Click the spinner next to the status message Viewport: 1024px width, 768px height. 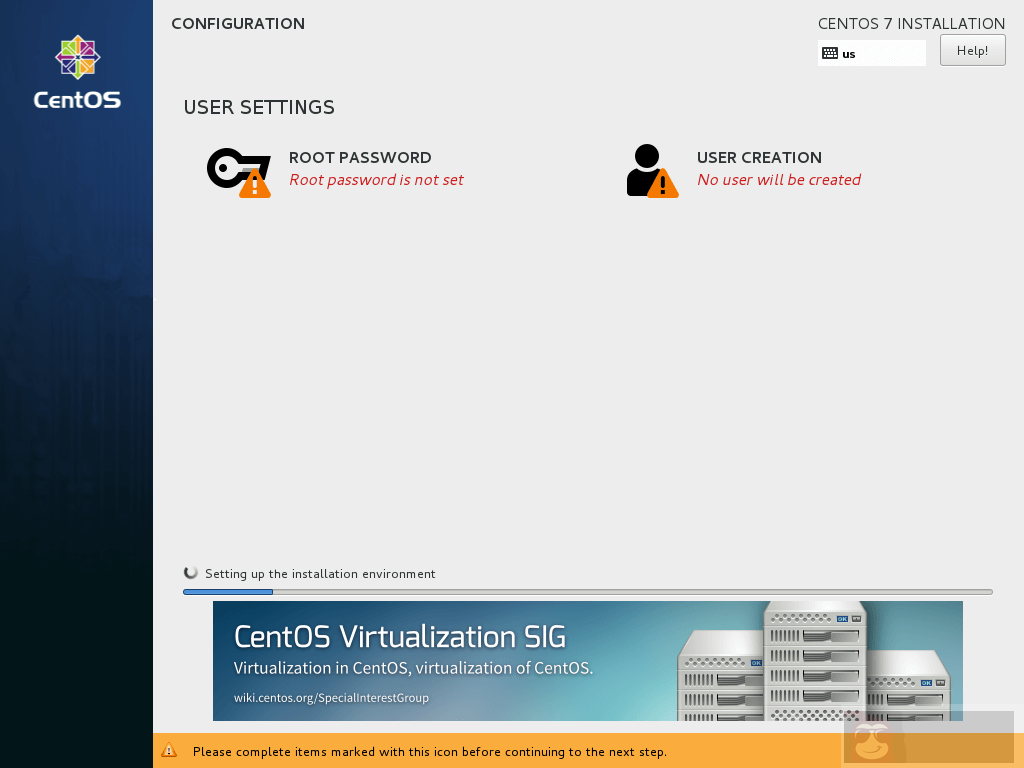click(x=190, y=572)
